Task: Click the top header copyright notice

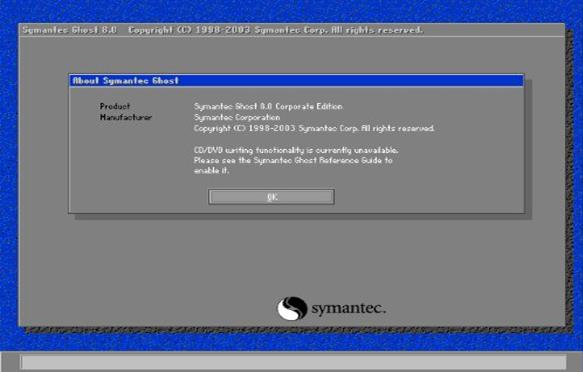Action: tap(276, 30)
